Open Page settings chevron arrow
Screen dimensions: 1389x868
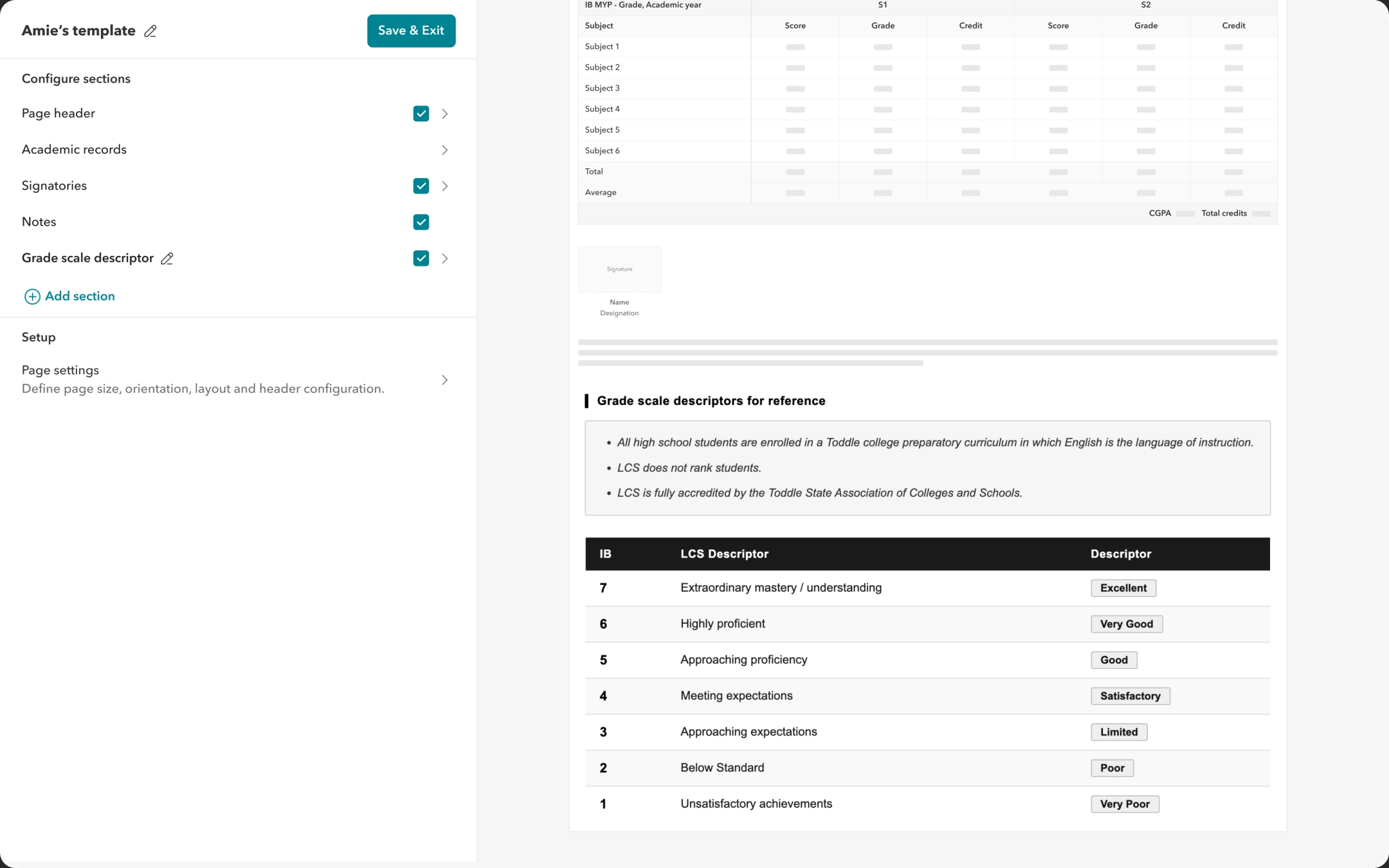click(x=445, y=380)
